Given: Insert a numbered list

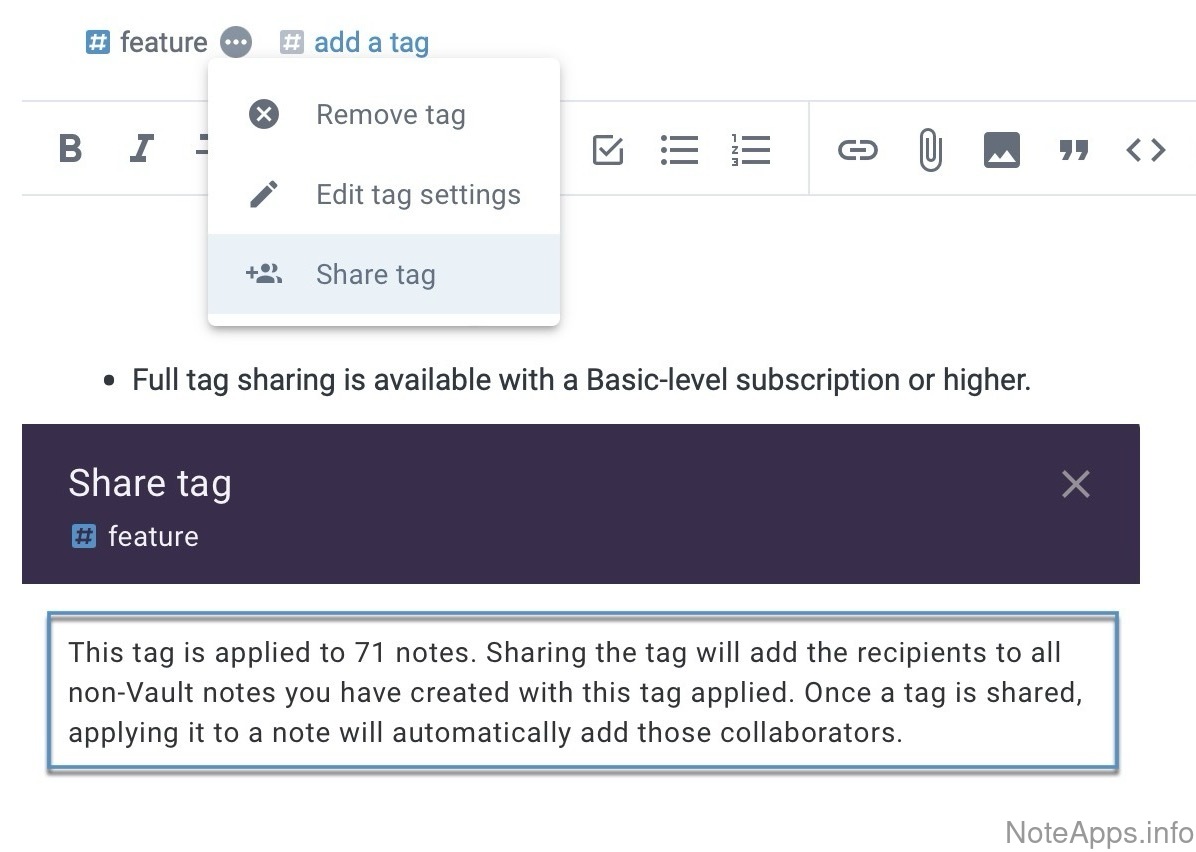Looking at the screenshot, I should click(750, 150).
